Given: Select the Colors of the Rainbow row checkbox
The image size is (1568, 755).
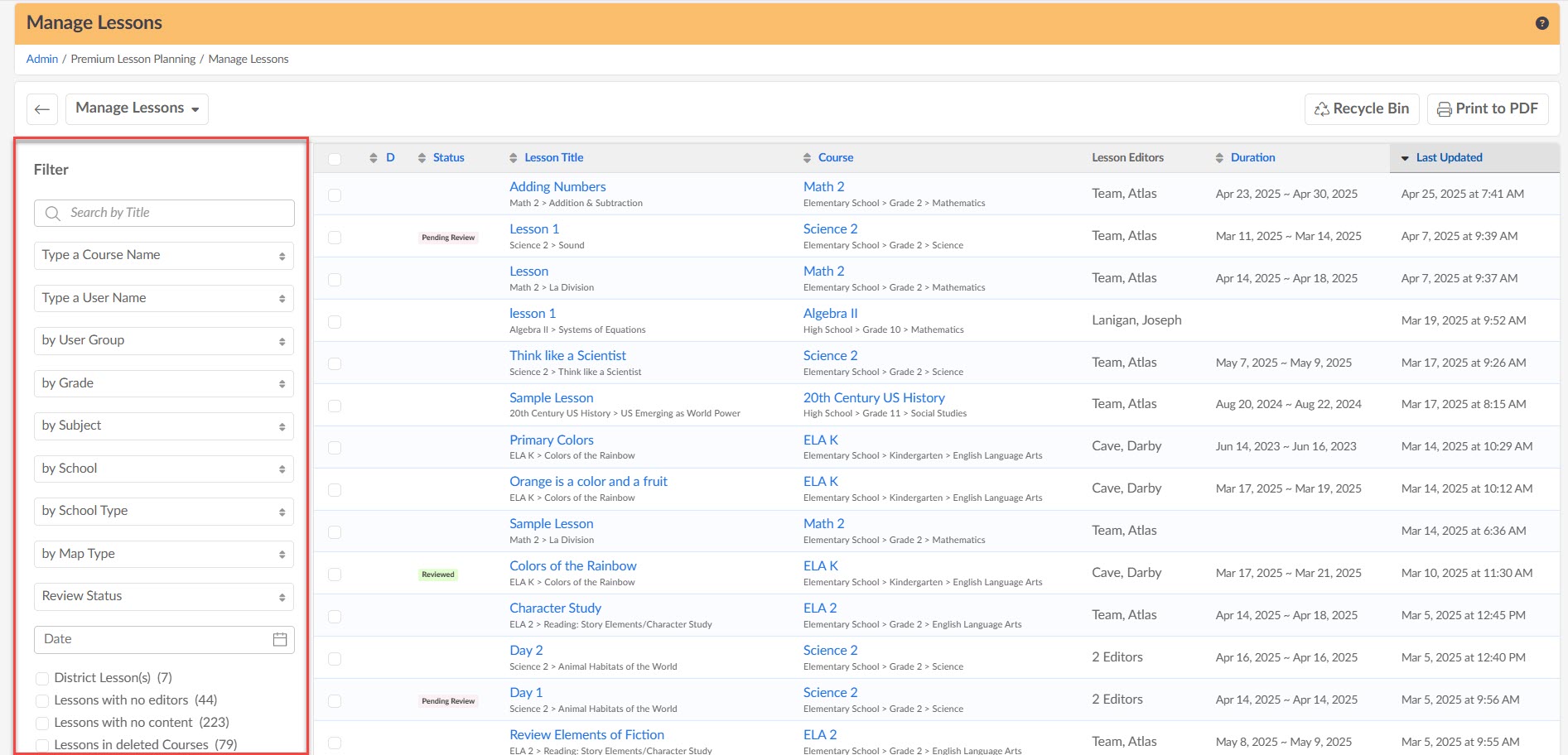Looking at the screenshot, I should pos(335,575).
